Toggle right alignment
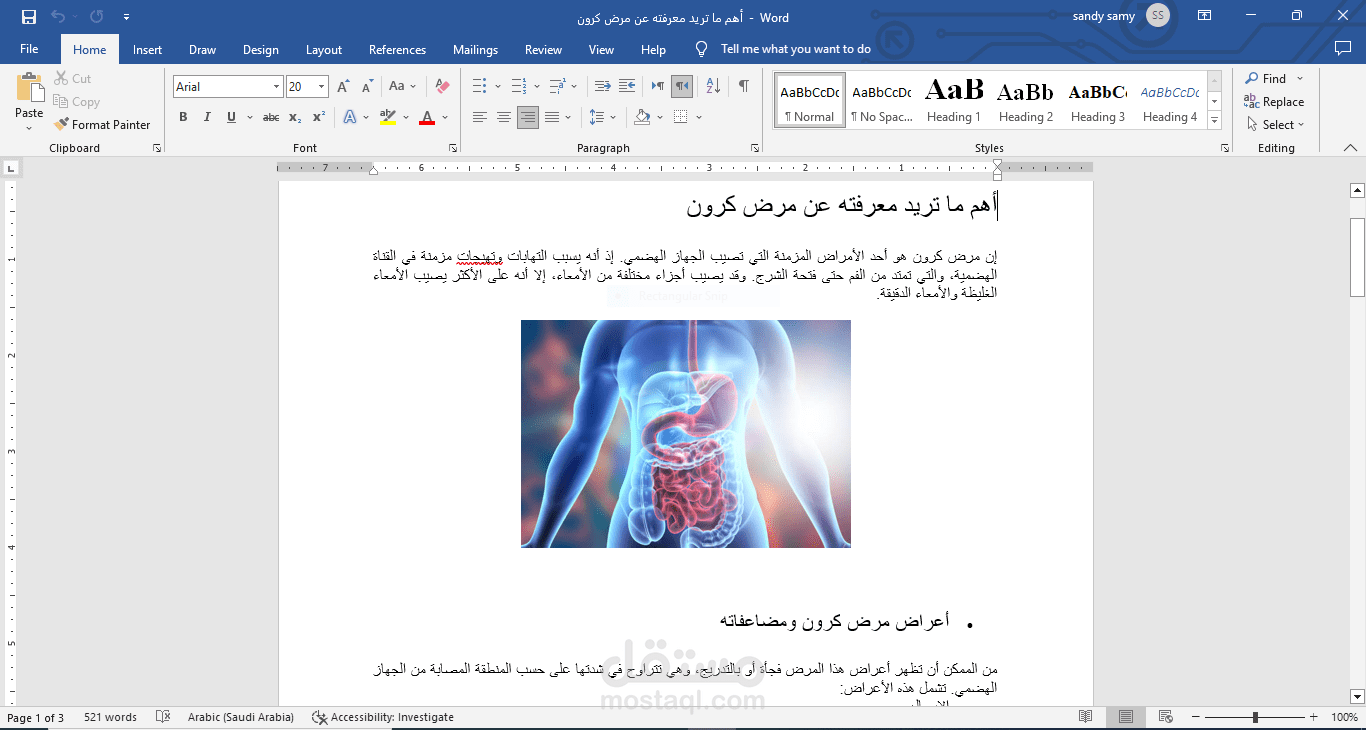 pyautogui.click(x=528, y=117)
